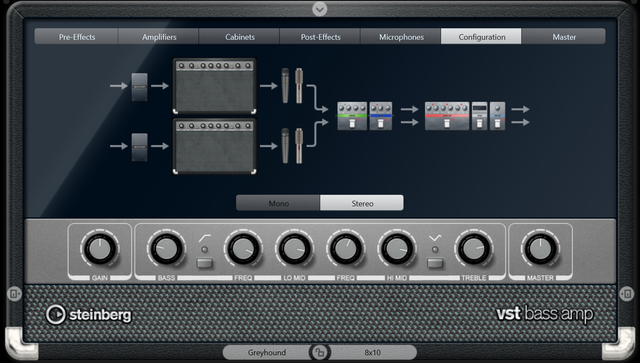Go to the Post-Effects tab
The width and height of the screenshot is (640, 363).
pos(320,37)
